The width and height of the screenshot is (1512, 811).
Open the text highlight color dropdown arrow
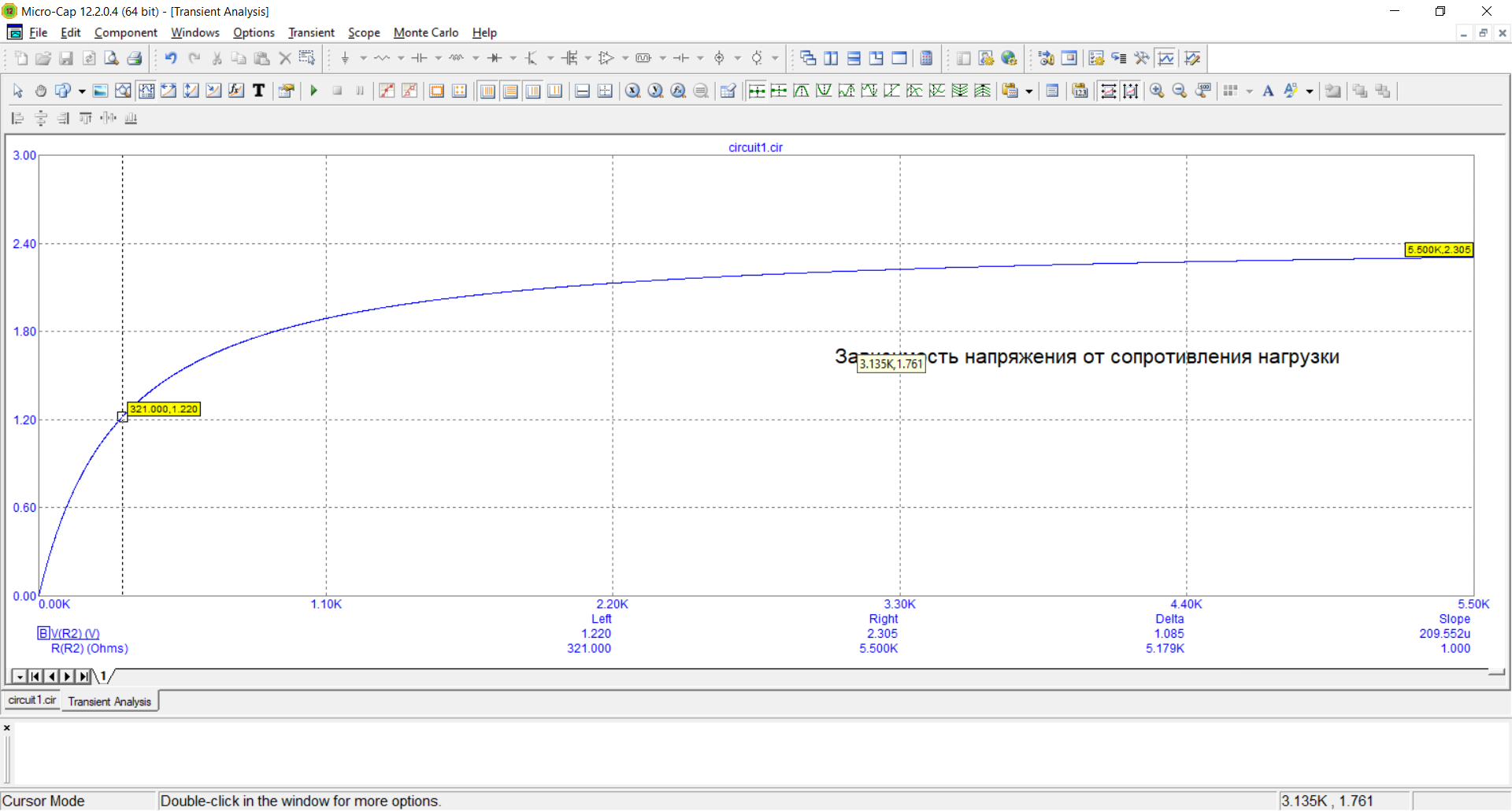point(1310,91)
